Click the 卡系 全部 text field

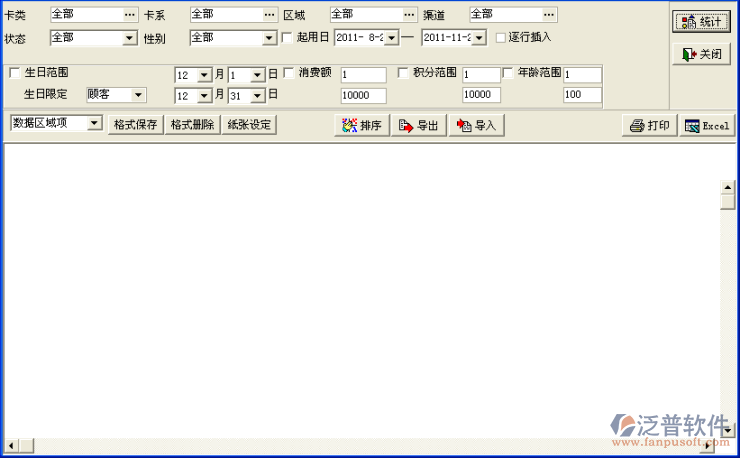pyautogui.click(x=227, y=15)
